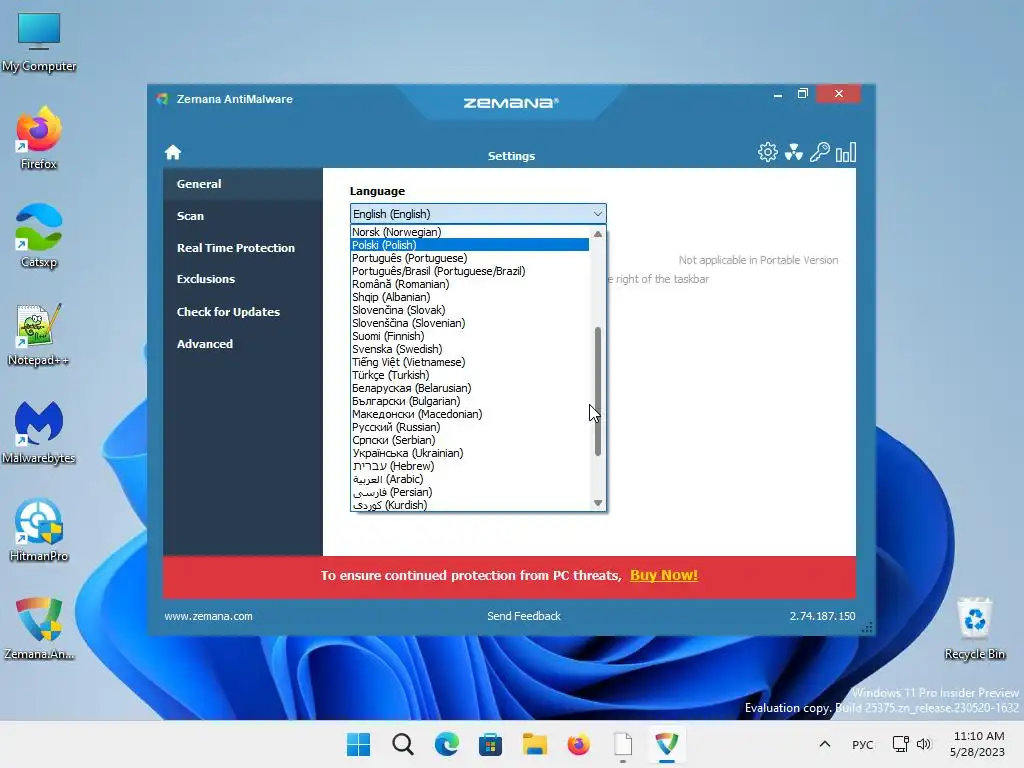
Task: Open the Windows Start menu
Action: click(x=358, y=744)
